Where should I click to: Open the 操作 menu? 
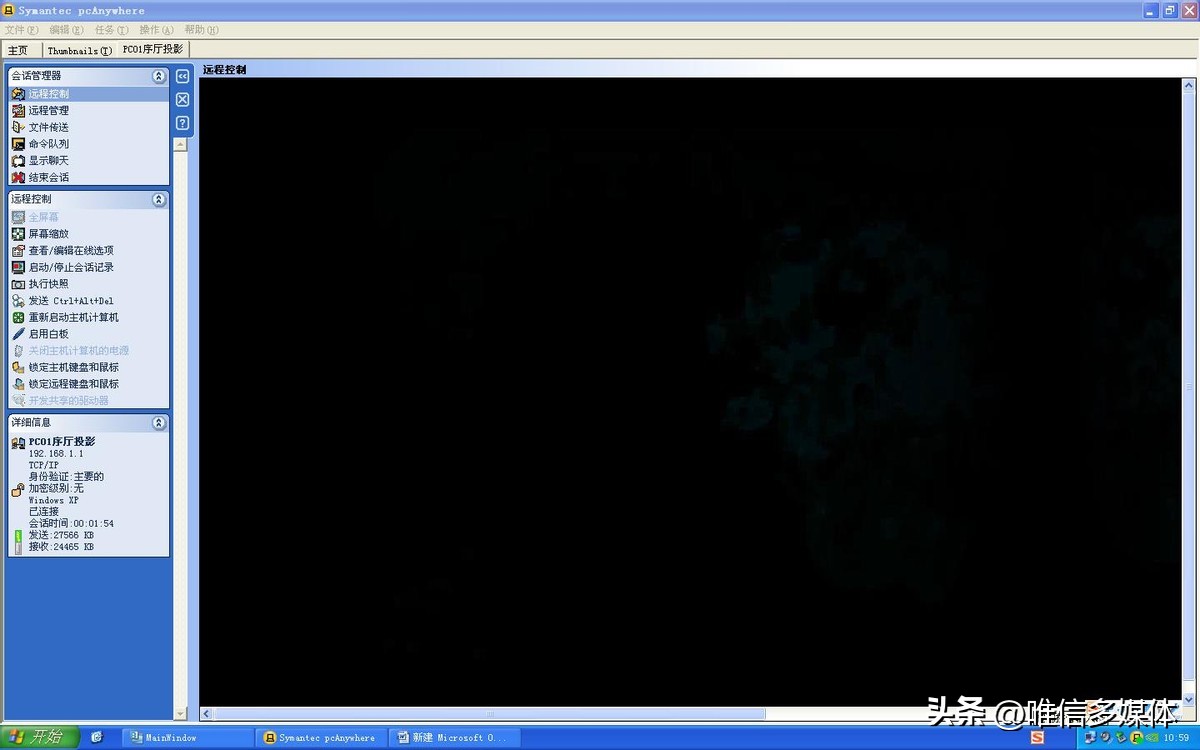pos(156,30)
